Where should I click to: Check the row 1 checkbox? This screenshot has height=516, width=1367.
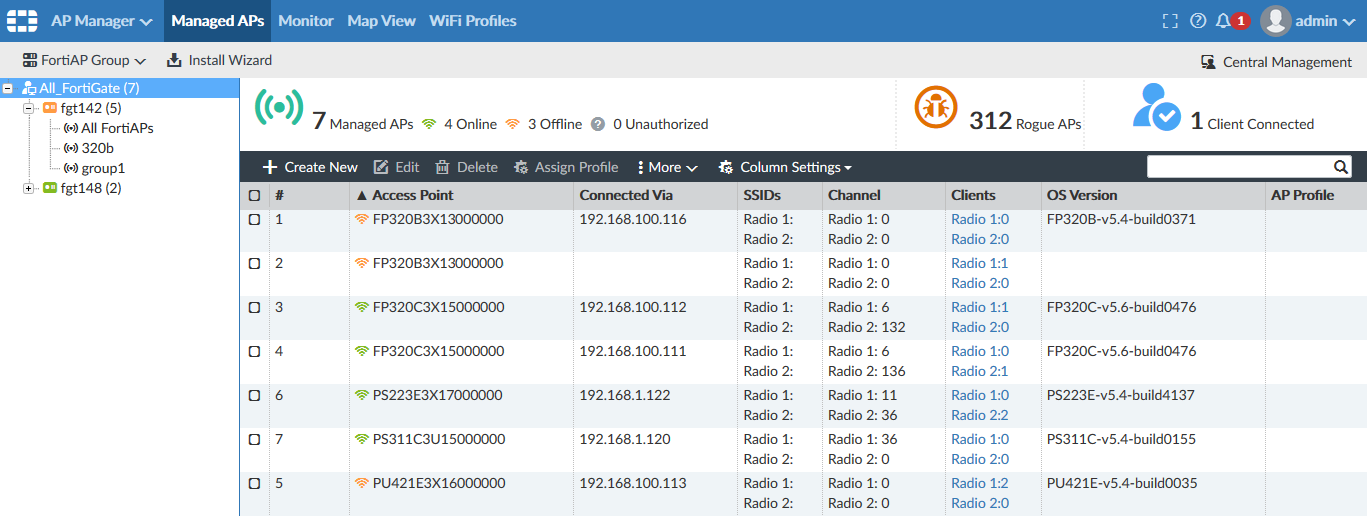pos(254,219)
